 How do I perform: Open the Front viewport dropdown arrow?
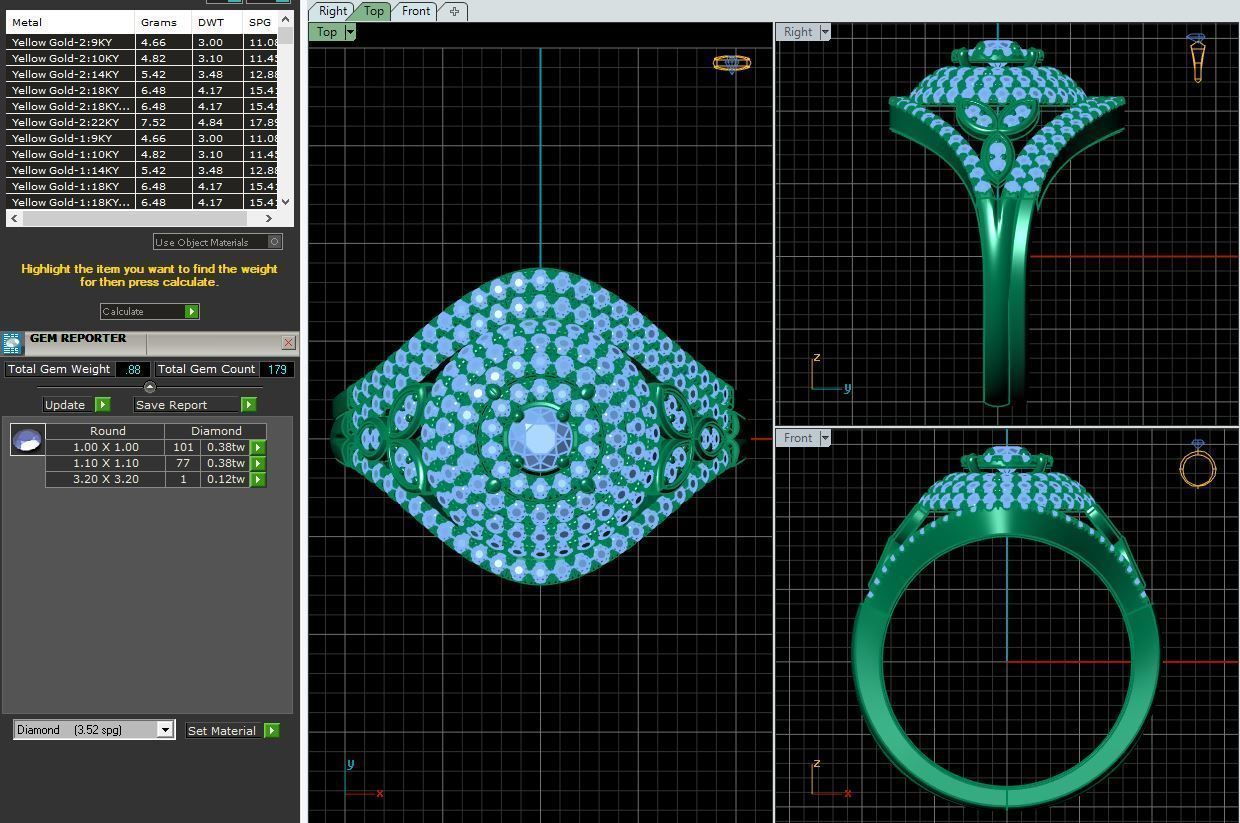click(825, 438)
